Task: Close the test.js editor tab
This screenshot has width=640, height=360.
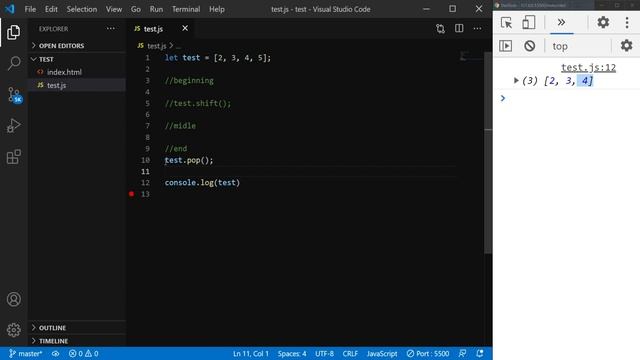Action: point(185,28)
